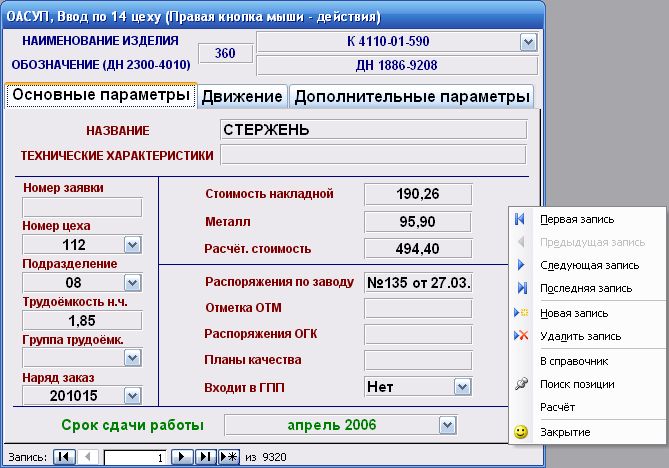Open the 'Номер цеха' dropdown showing 112

(132, 245)
